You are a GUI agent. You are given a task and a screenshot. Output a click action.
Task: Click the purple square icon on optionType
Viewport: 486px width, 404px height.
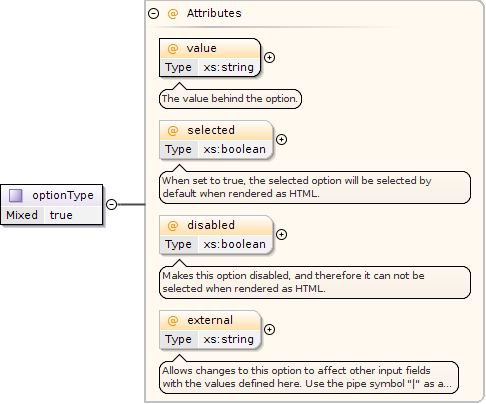pyautogui.click(x=16, y=196)
